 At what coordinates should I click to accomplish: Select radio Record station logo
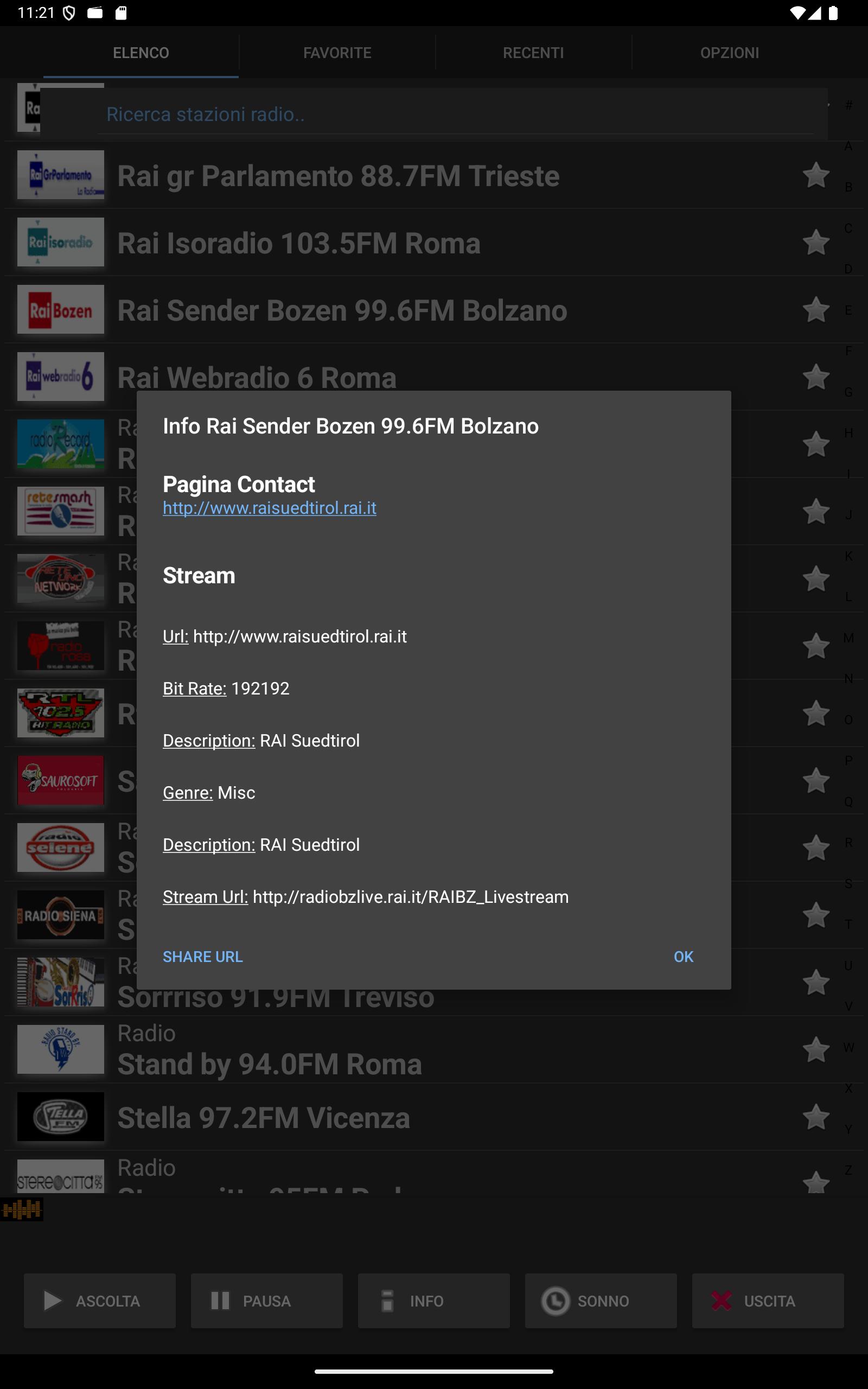[60, 444]
